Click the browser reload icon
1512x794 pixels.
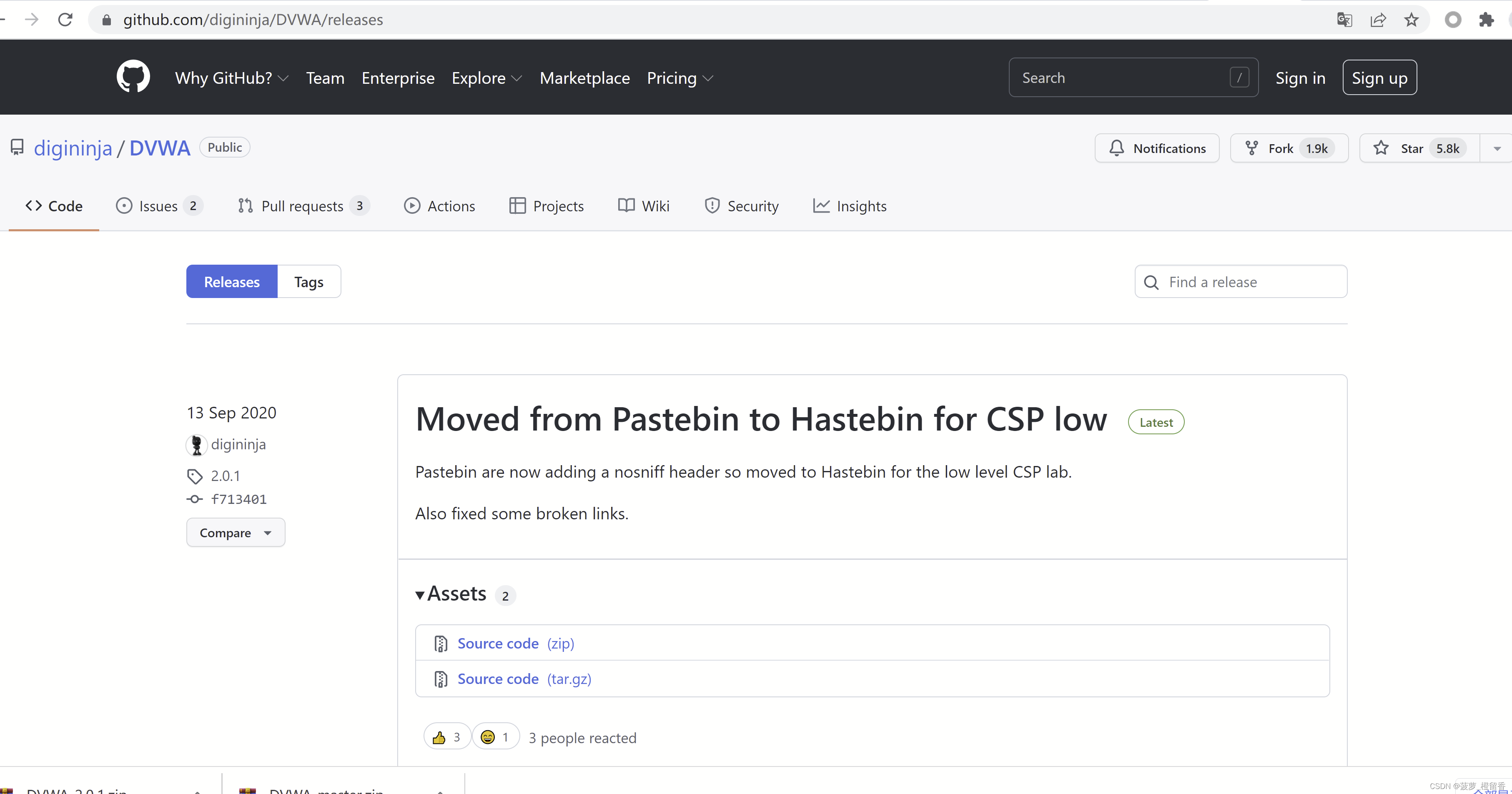65,20
